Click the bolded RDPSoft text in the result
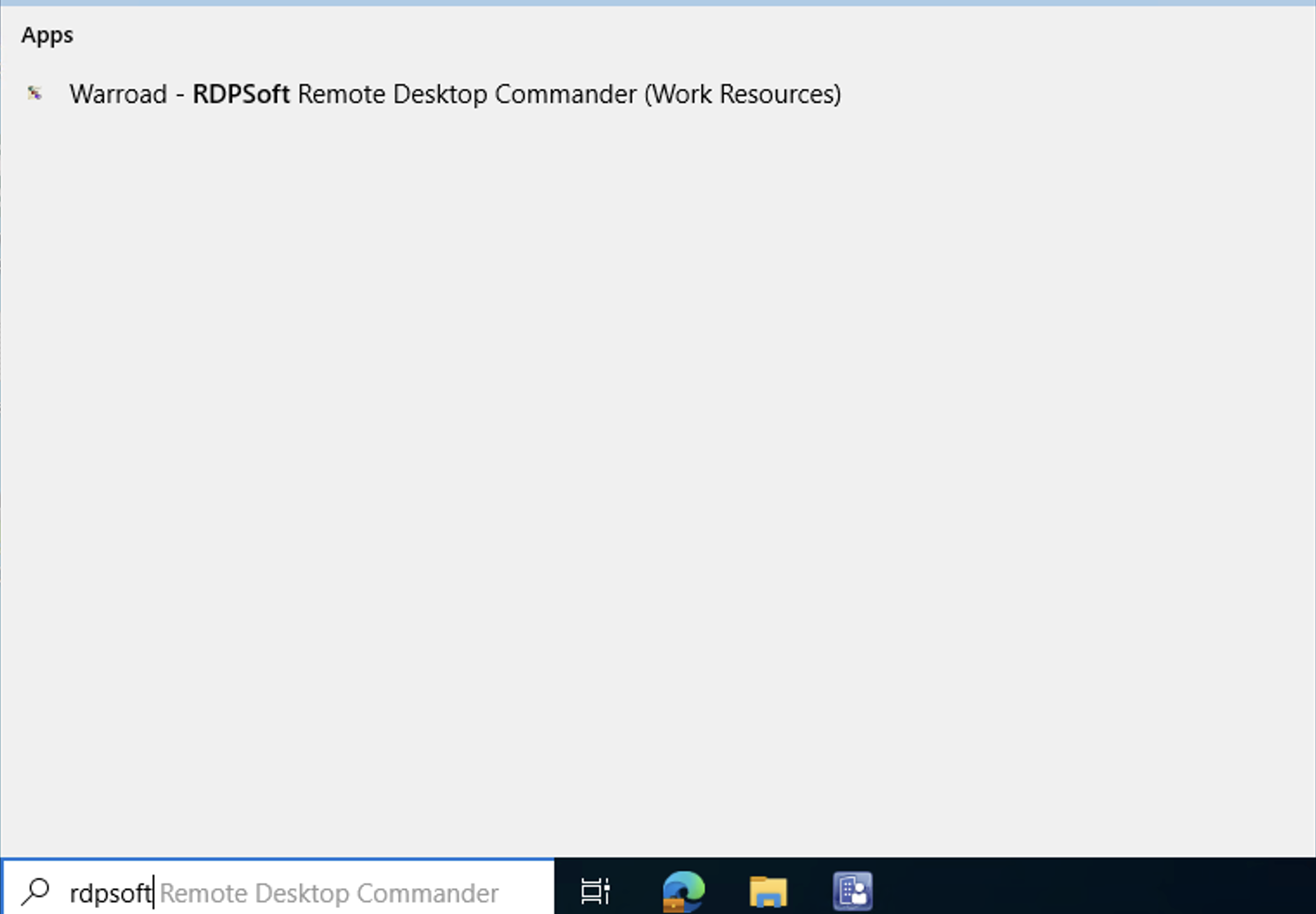 coord(241,93)
